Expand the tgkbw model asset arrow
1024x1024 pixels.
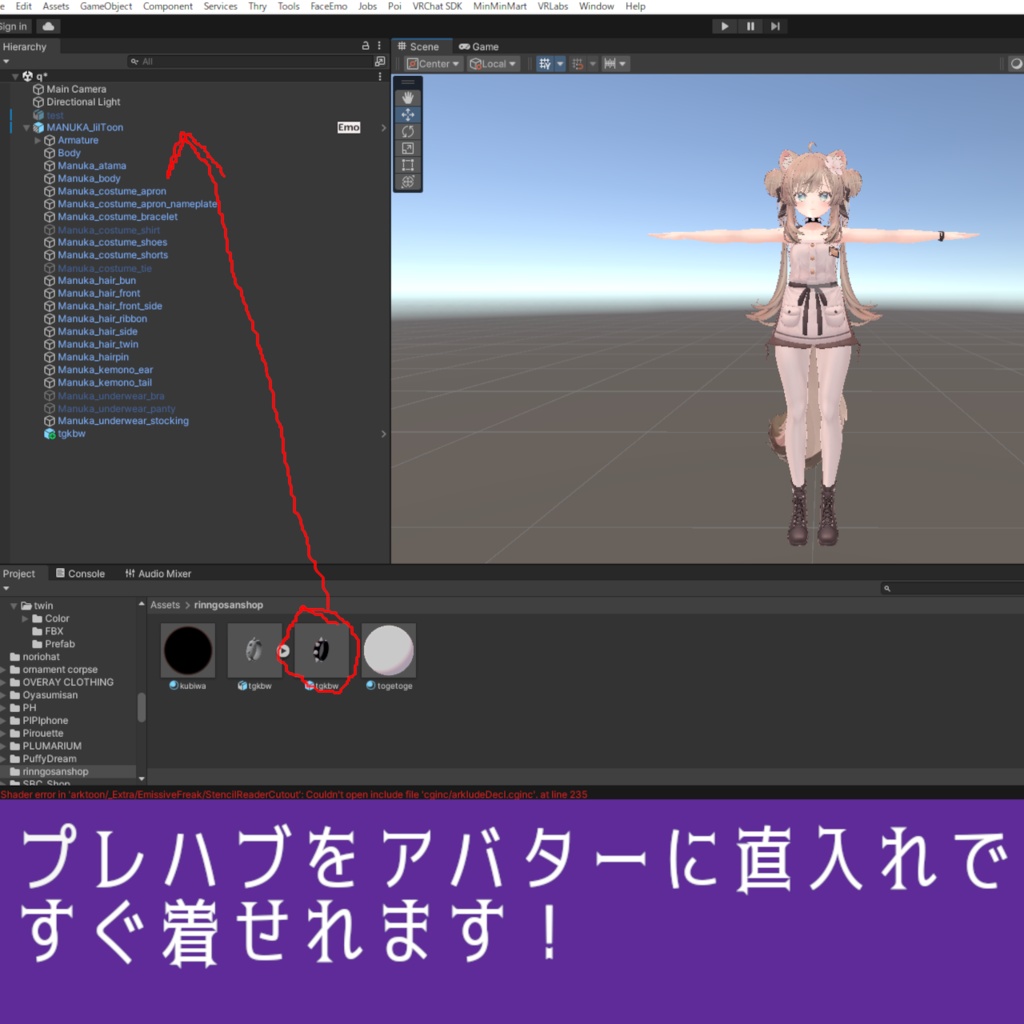[x=283, y=651]
